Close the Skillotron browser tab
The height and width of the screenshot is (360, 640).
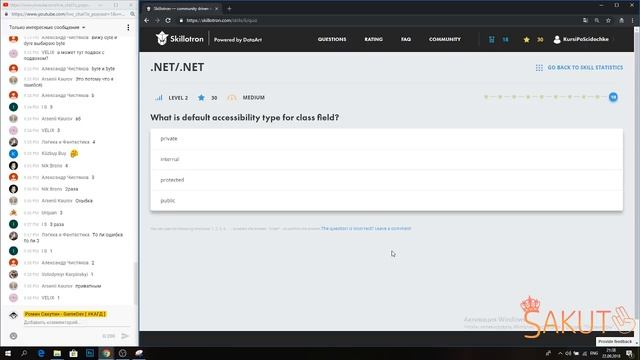(217, 9)
